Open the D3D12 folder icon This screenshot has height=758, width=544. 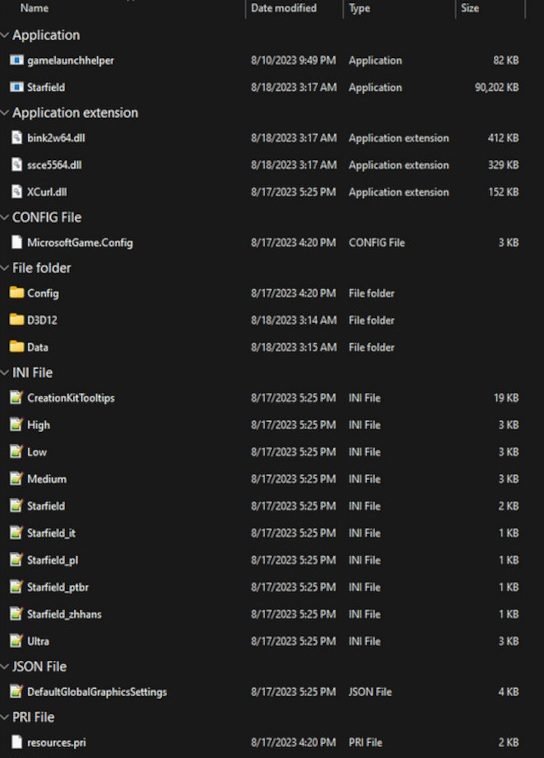click(16, 320)
